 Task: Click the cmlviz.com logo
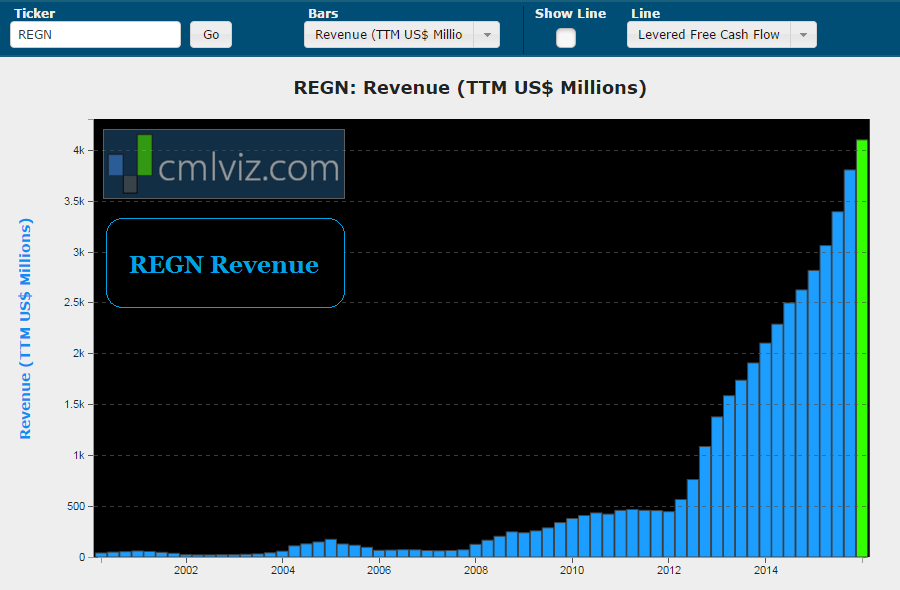(x=224, y=164)
